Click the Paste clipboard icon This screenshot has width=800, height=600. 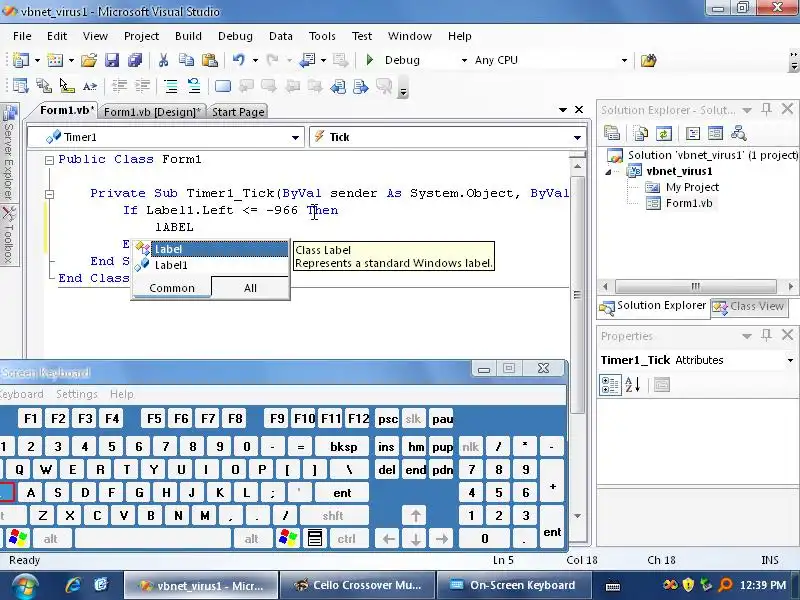pyautogui.click(x=209, y=60)
